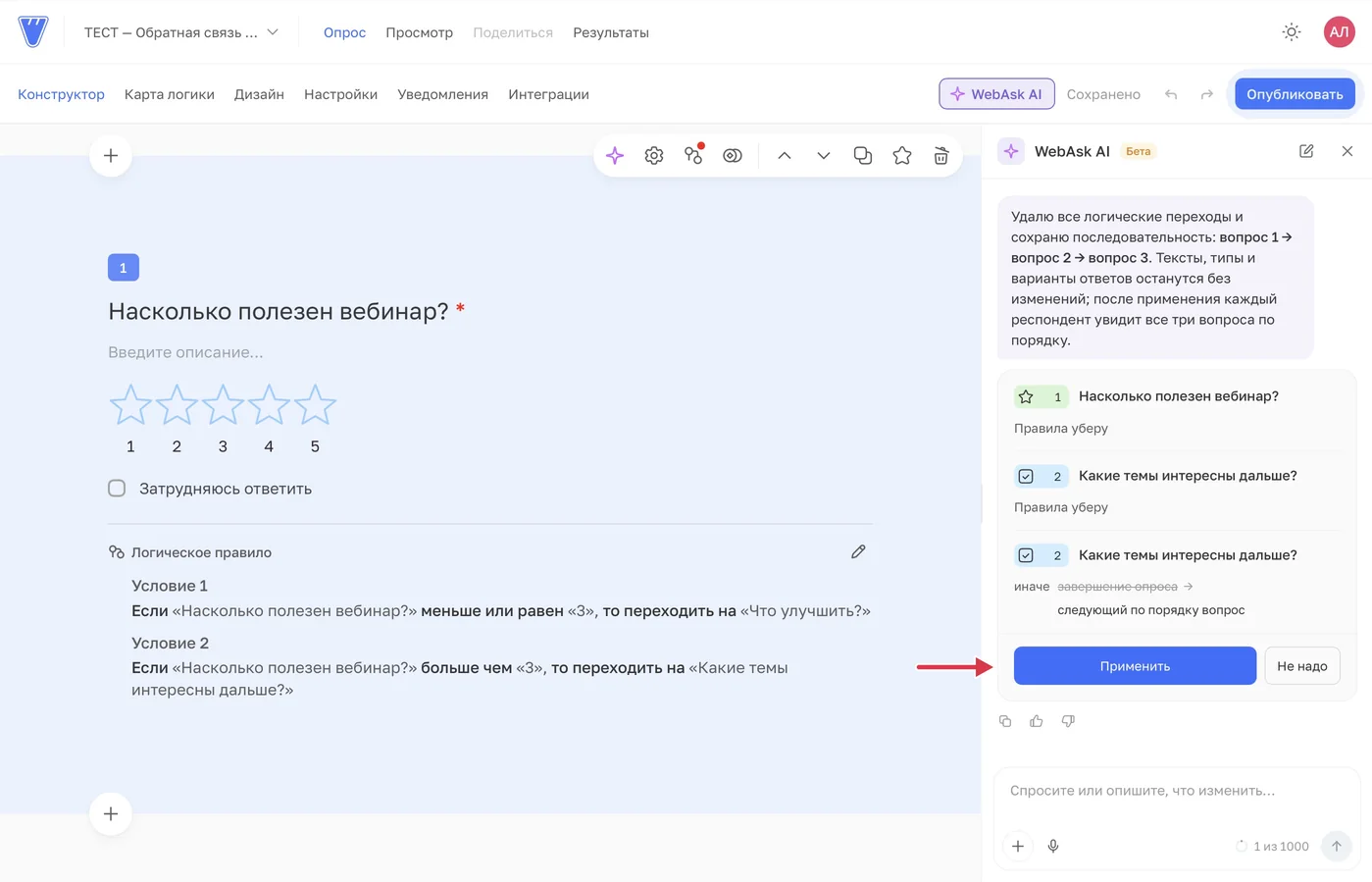Move question up with chevron
Screen dimensions: 1372x882
coord(785,155)
